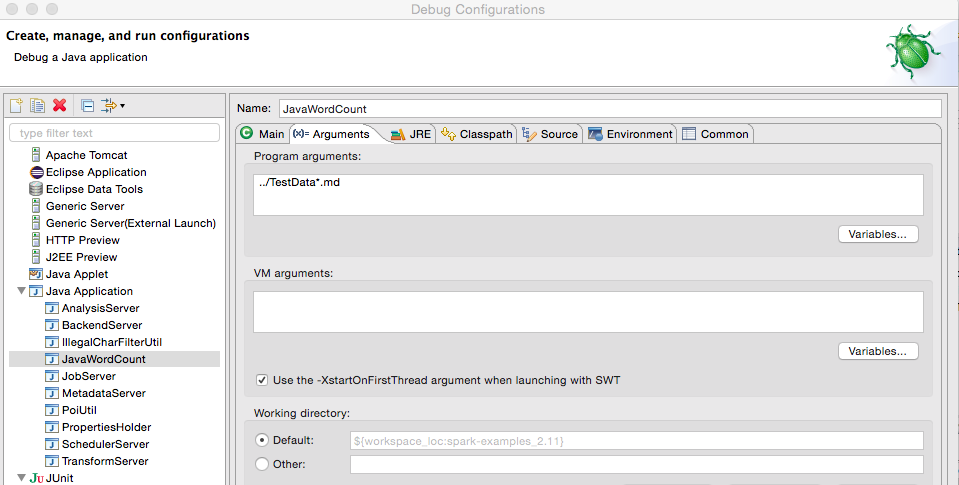
Task: Select the Default working directory radio button
Action: 262,440
